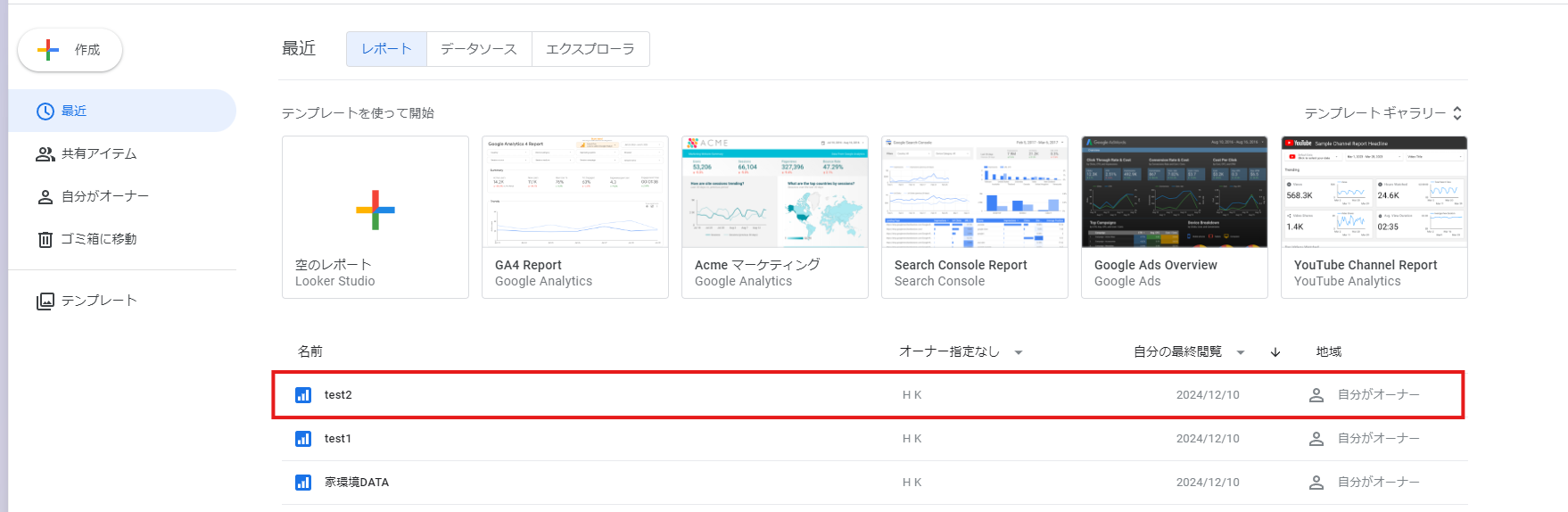
Task: Open ゴミ箱に移動 in the sidebar
Action: point(122,239)
